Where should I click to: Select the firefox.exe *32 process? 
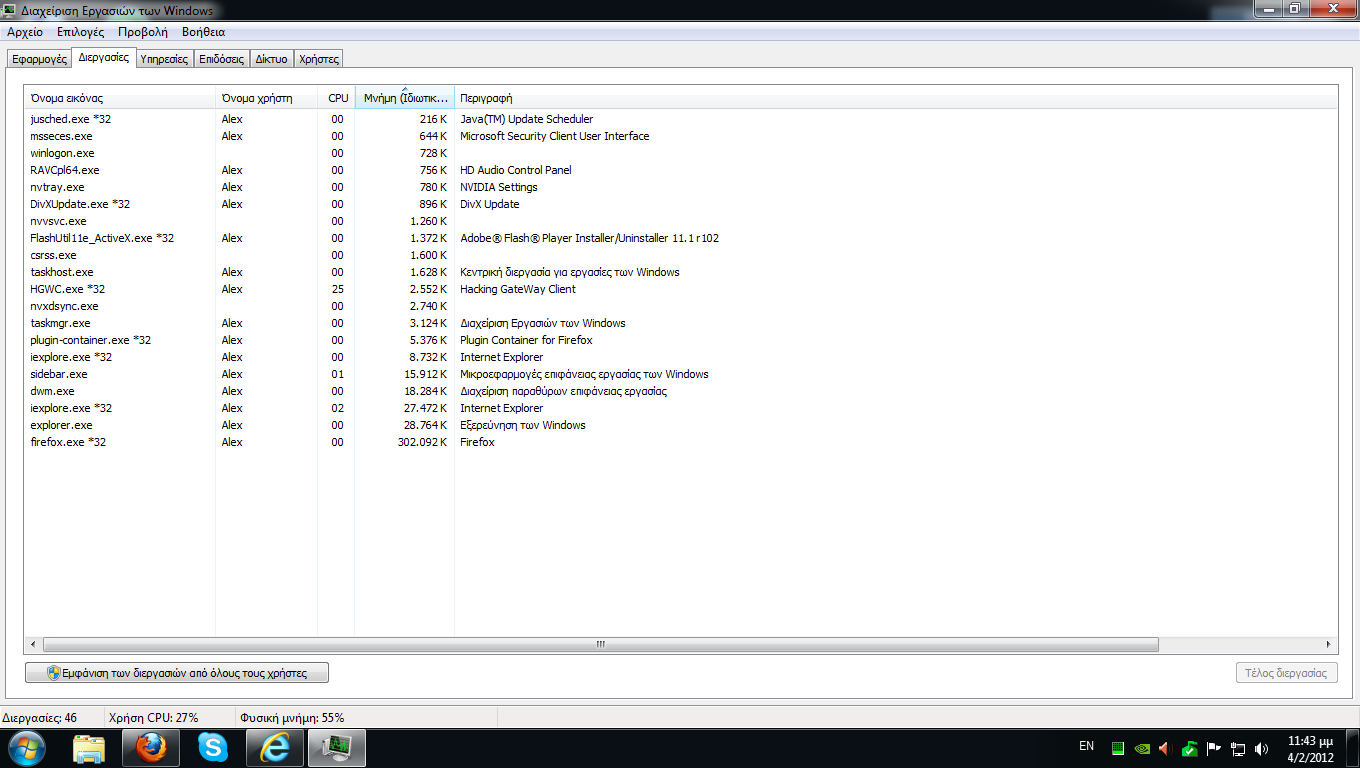(681, 442)
